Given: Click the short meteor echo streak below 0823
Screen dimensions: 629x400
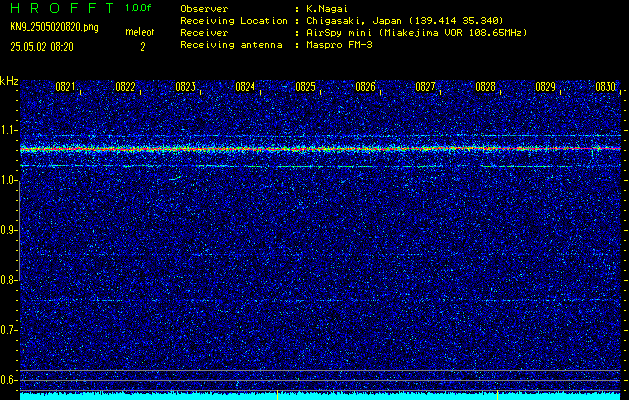Looking at the screenshot, I should point(175,178).
